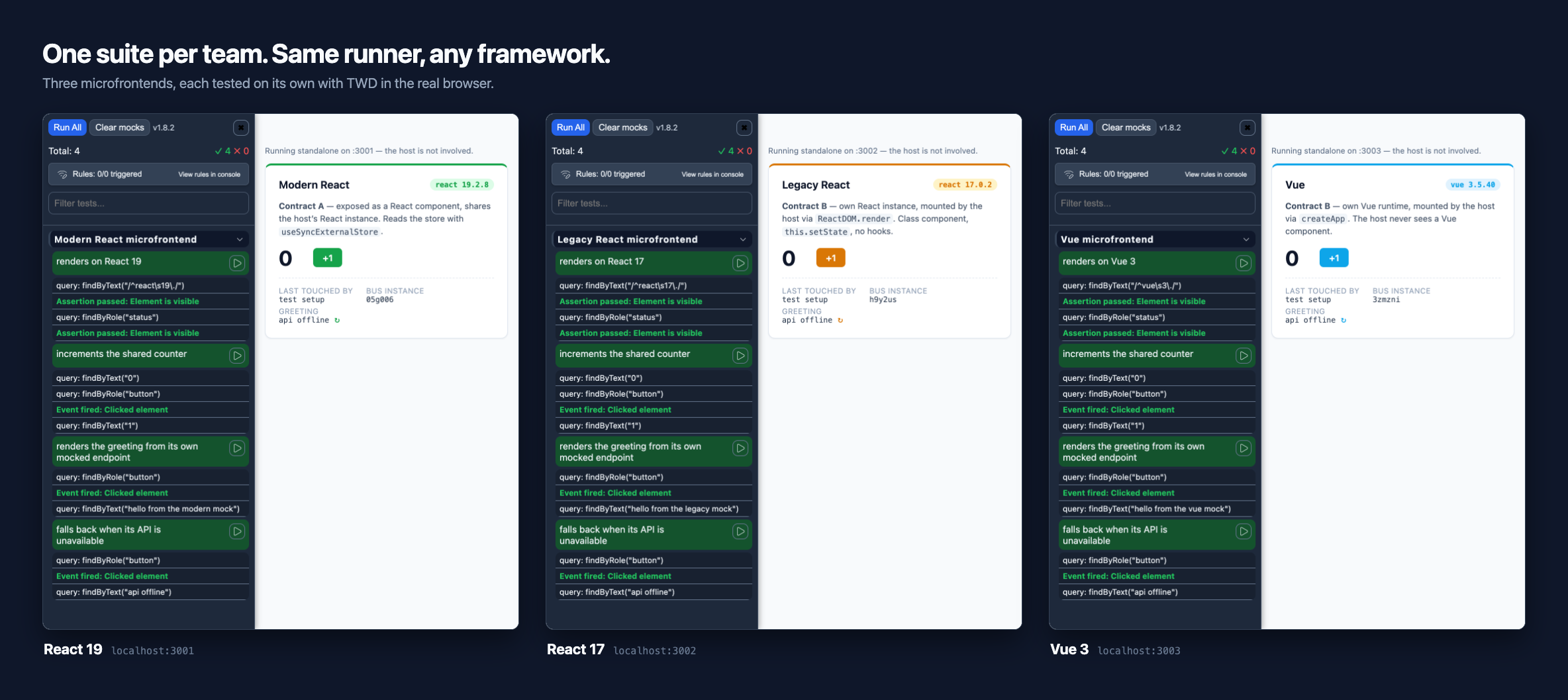Focus the Filter tests field in React 19 panel
This screenshot has height=700, width=1568.
pyautogui.click(x=148, y=203)
